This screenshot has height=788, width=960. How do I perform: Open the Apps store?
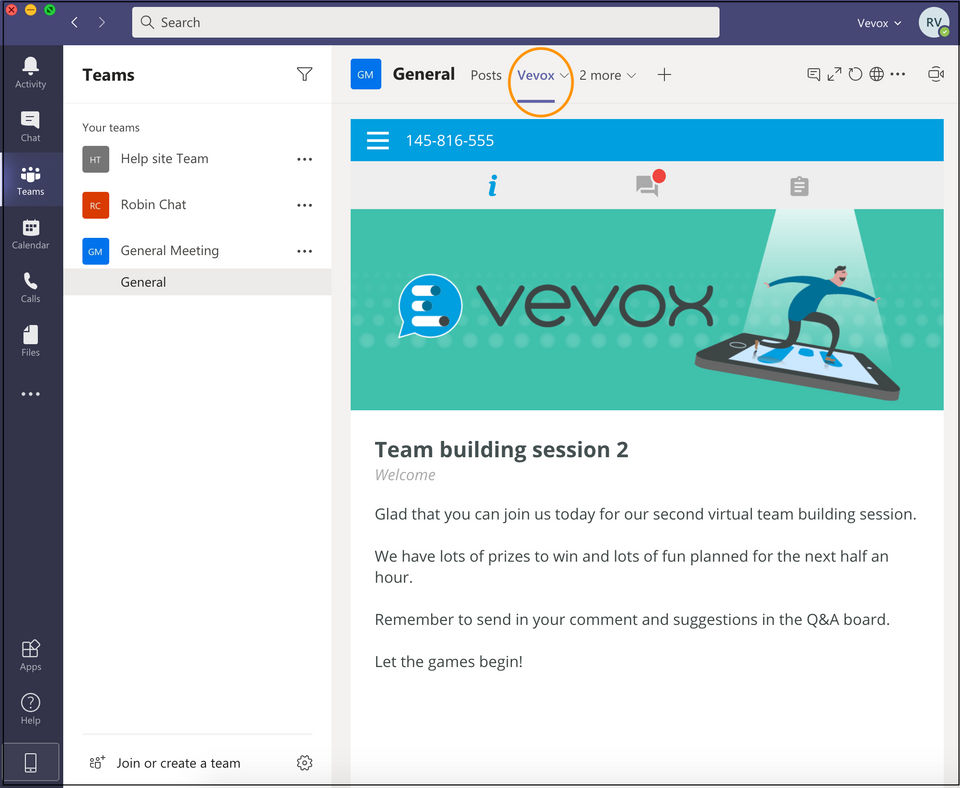click(31, 656)
